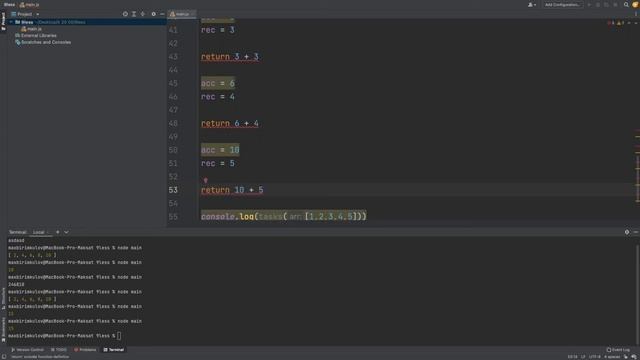Open the code-with-me user icon menu

click(x=532, y=4)
